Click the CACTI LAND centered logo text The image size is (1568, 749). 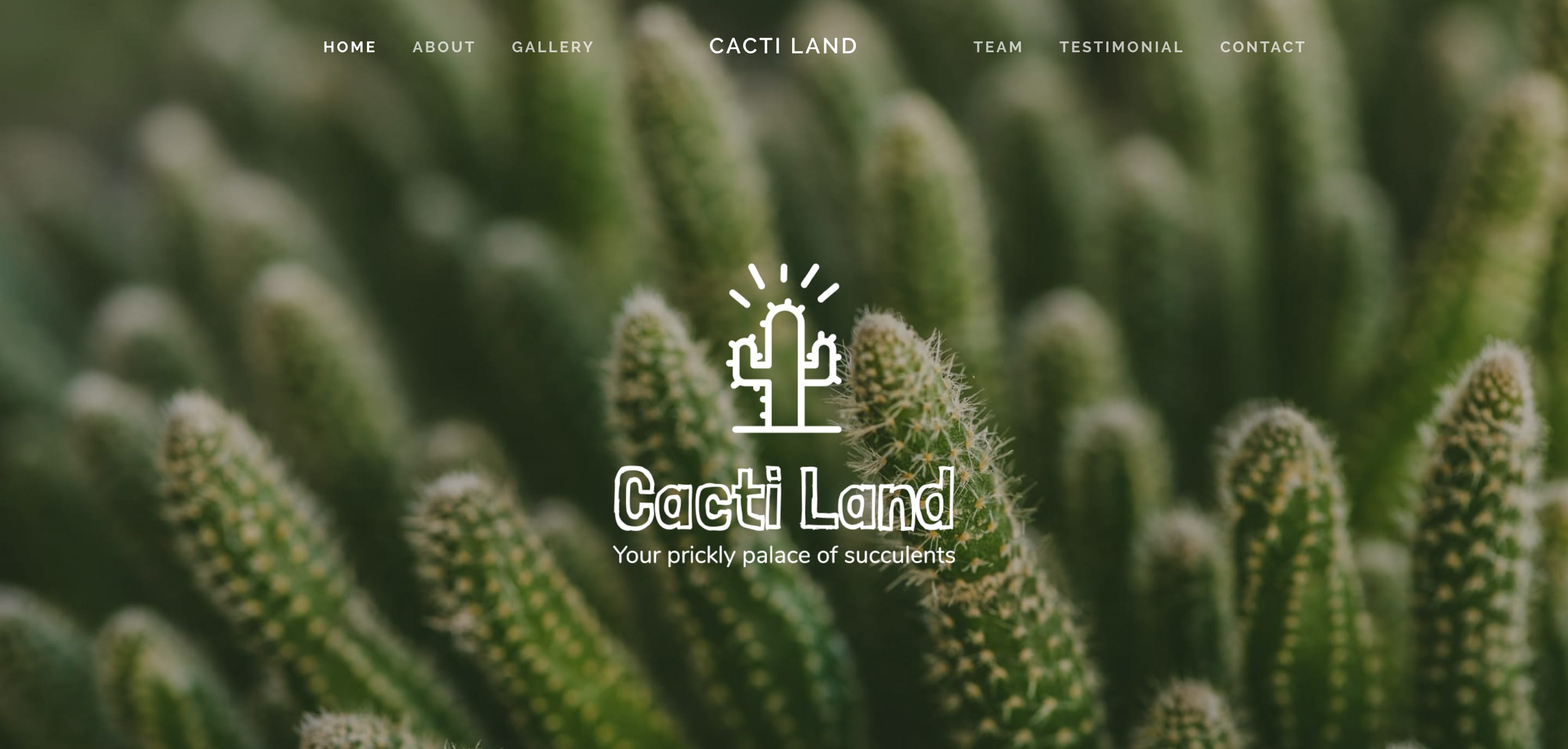[x=783, y=45]
